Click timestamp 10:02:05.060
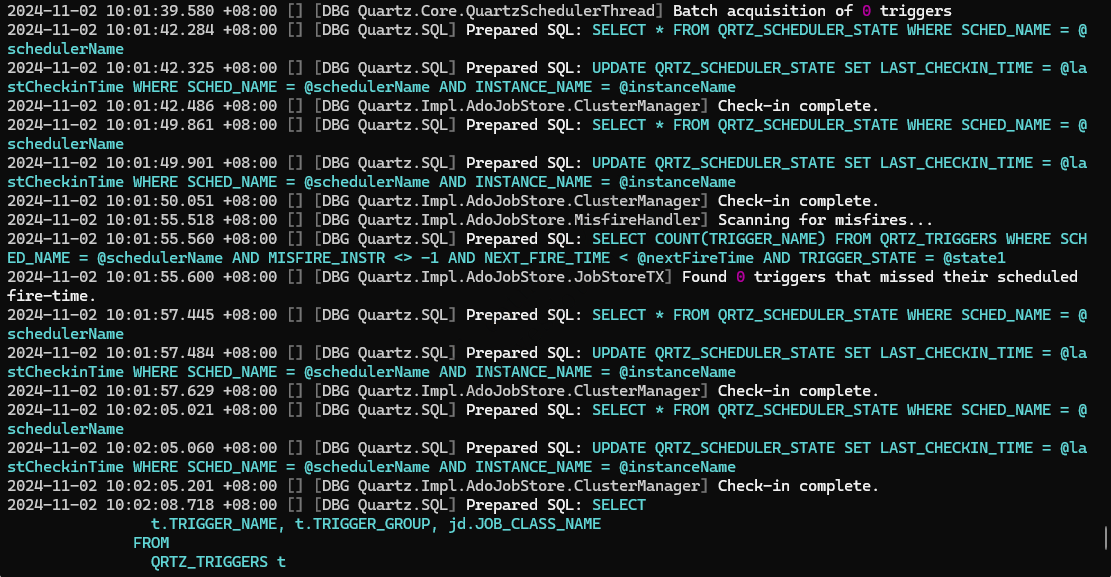This screenshot has width=1111, height=577. [160, 448]
